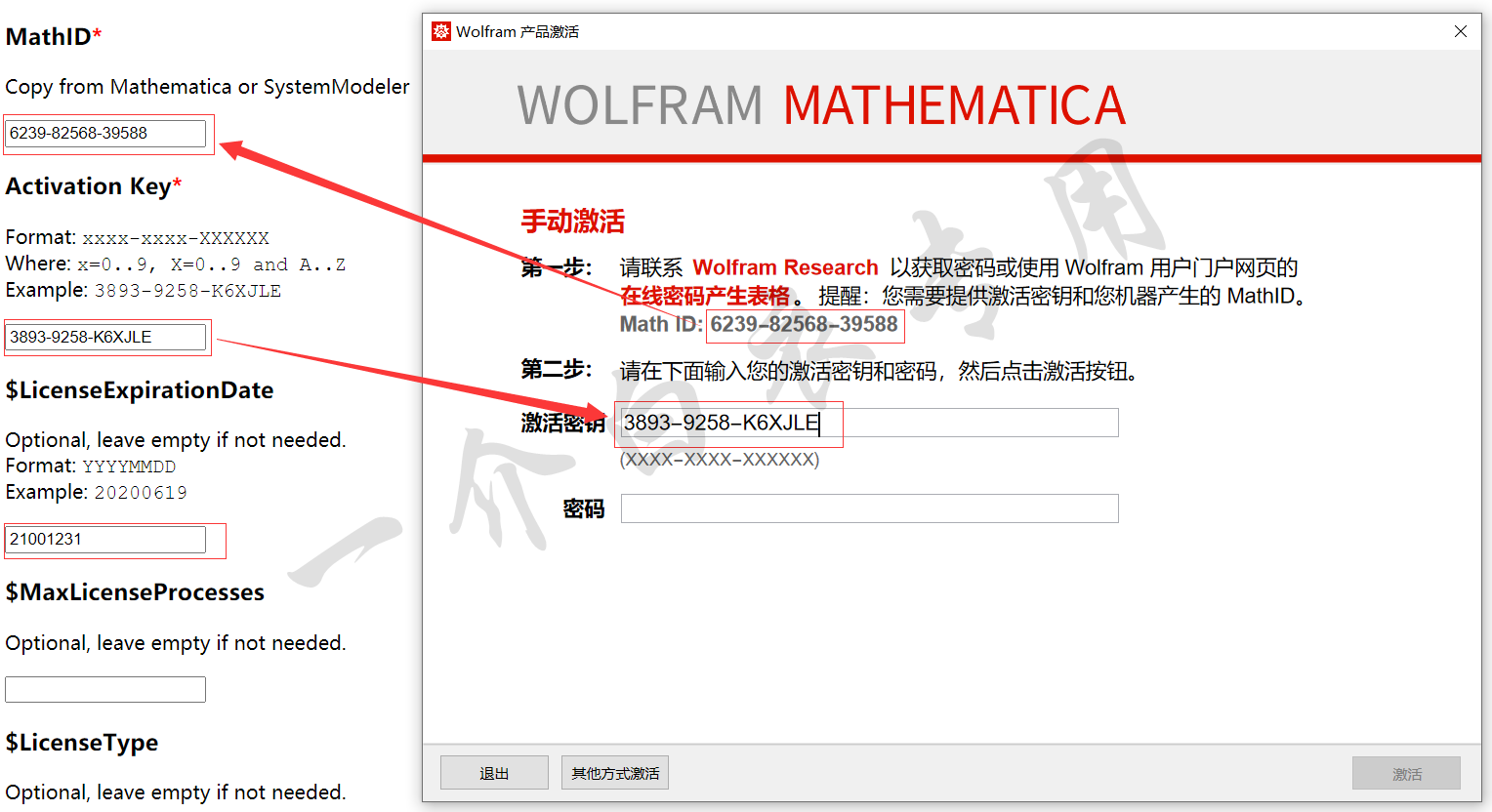Screen dimensions: 1492x812
Task: Click the Activation Key field containing 3893-9258-K6XJLE
Action: pos(105,337)
